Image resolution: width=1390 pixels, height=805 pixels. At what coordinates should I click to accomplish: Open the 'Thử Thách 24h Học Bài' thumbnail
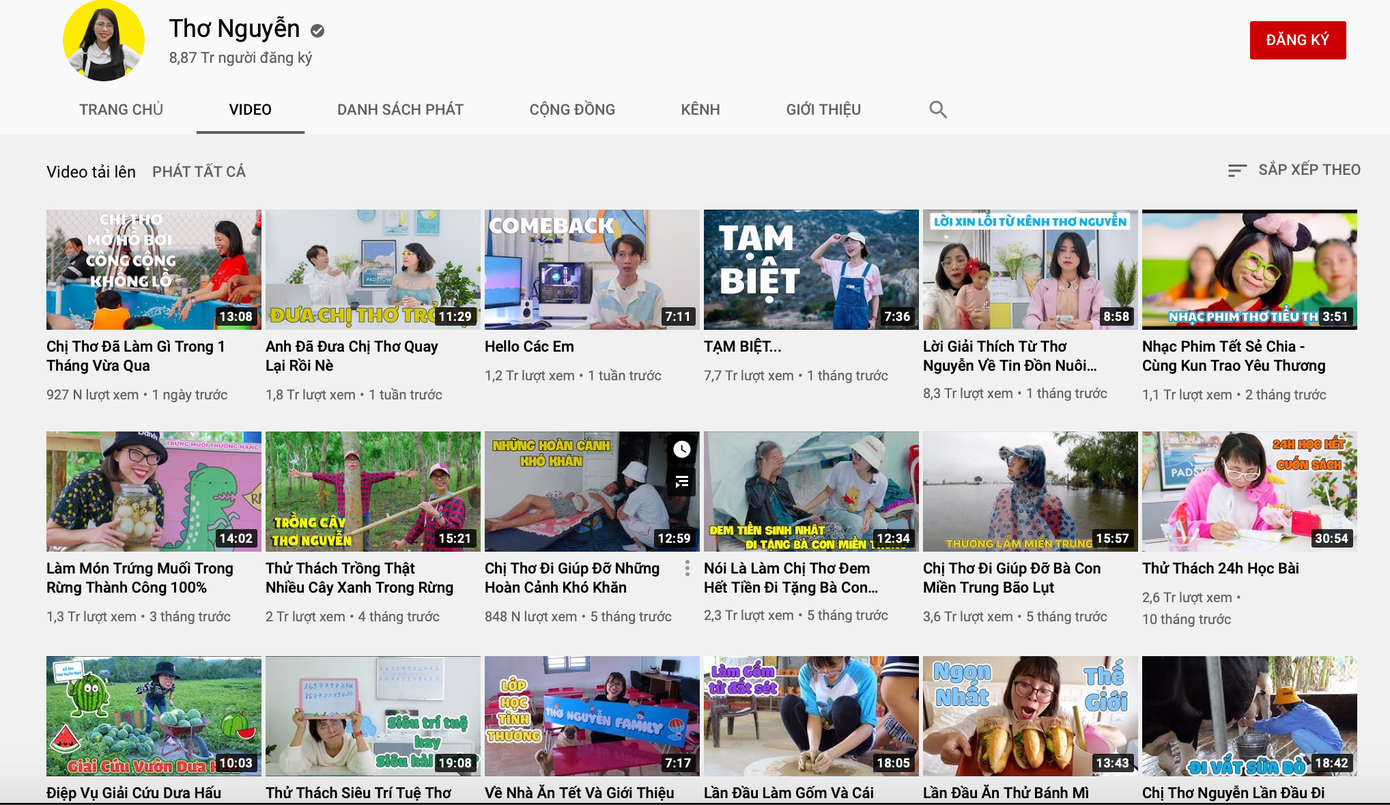coord(1248,491)
